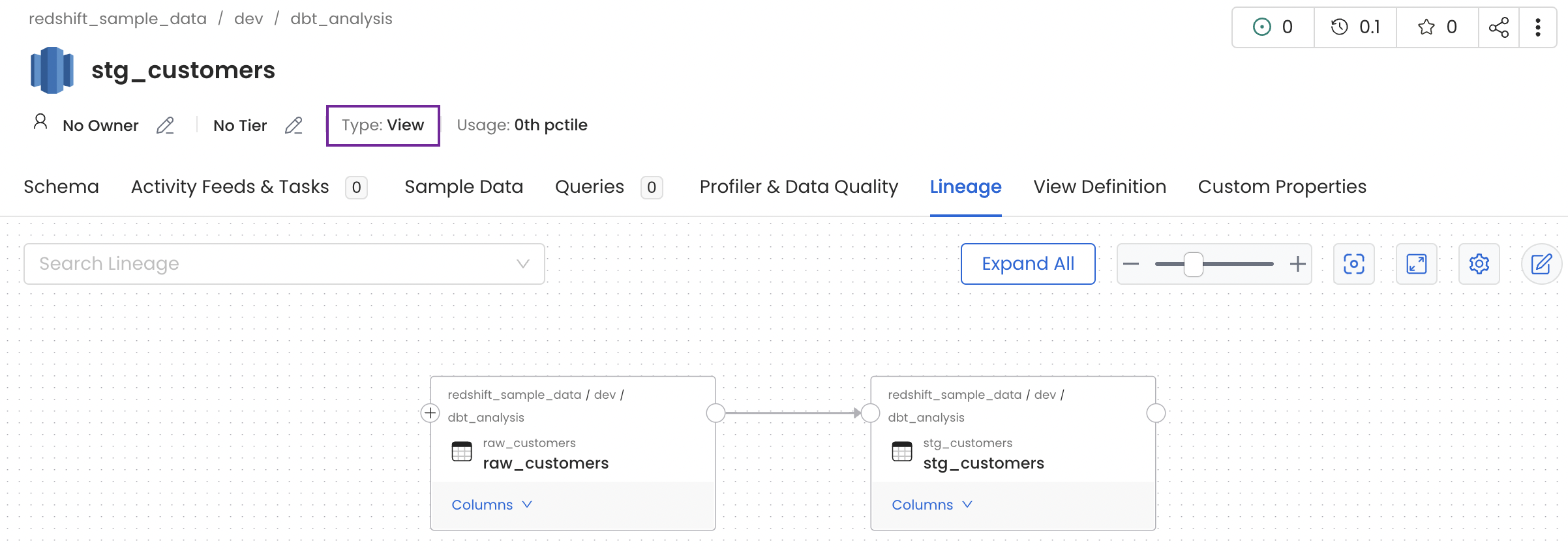
Task: Toggle lineage fullscreen mode icon
Action: (1417, 264)
